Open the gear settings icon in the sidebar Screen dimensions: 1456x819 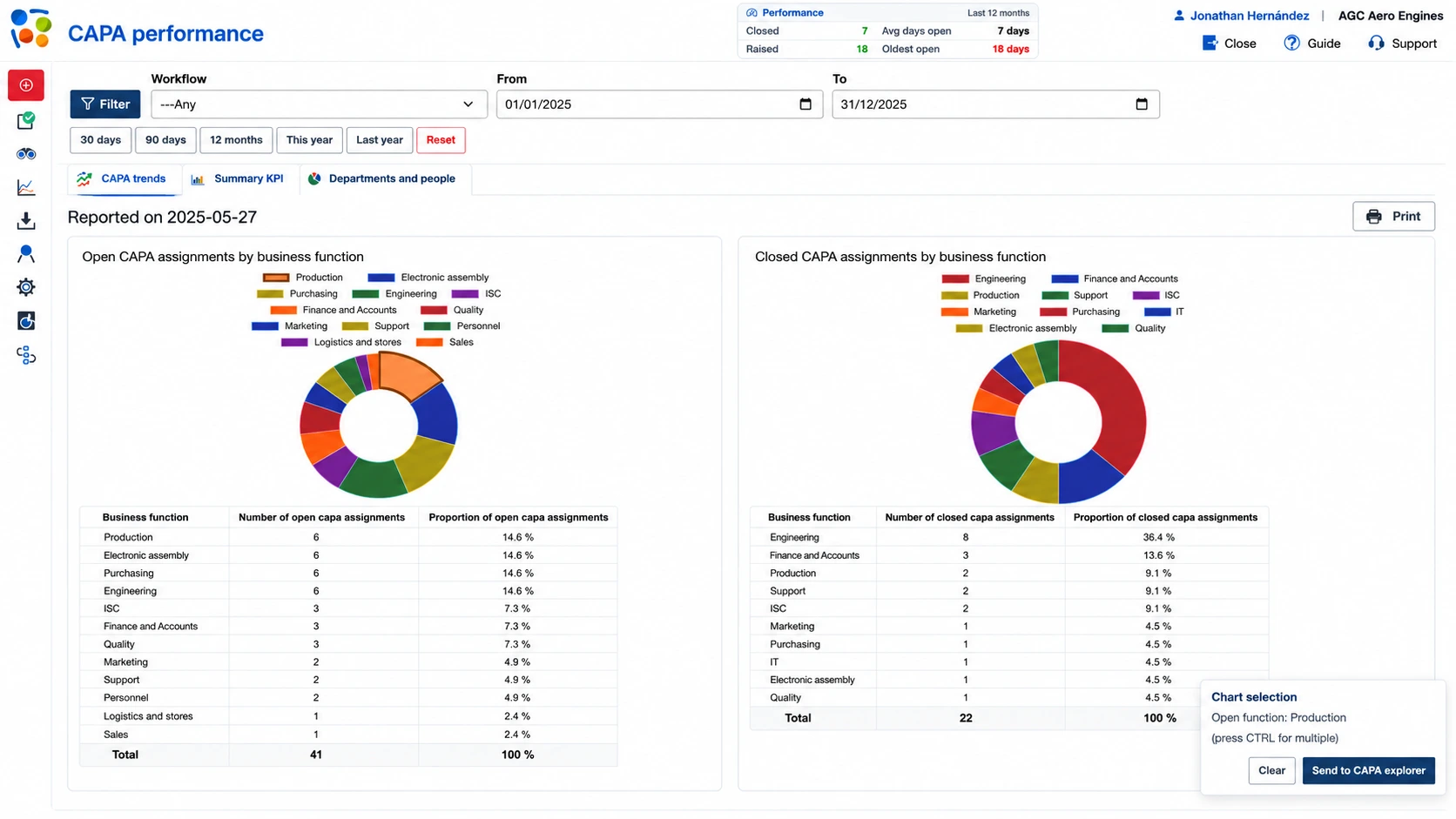[26, 287]
